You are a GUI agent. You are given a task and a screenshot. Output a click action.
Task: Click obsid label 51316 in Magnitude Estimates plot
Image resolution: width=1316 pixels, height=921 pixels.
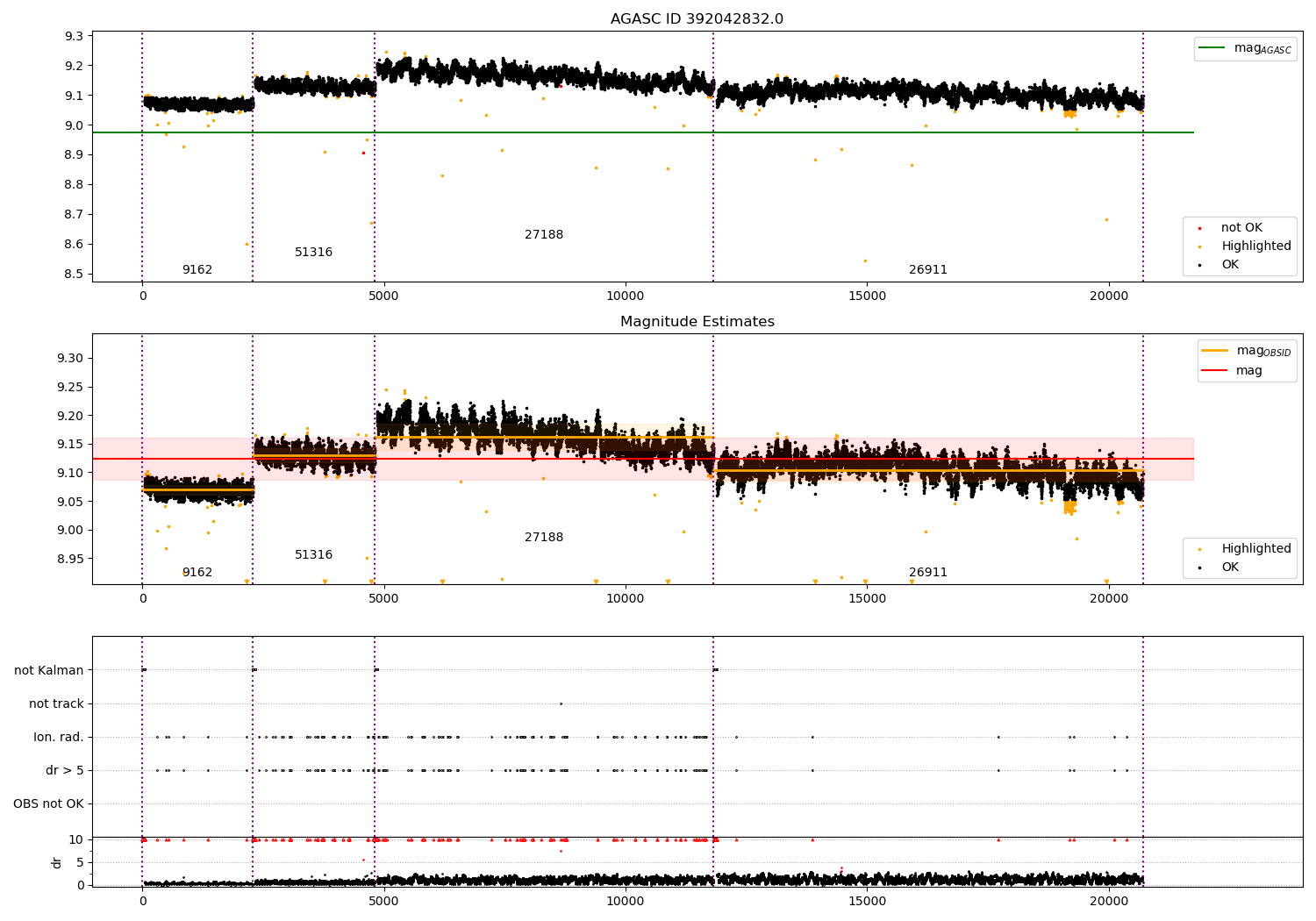tap(313, 555)
